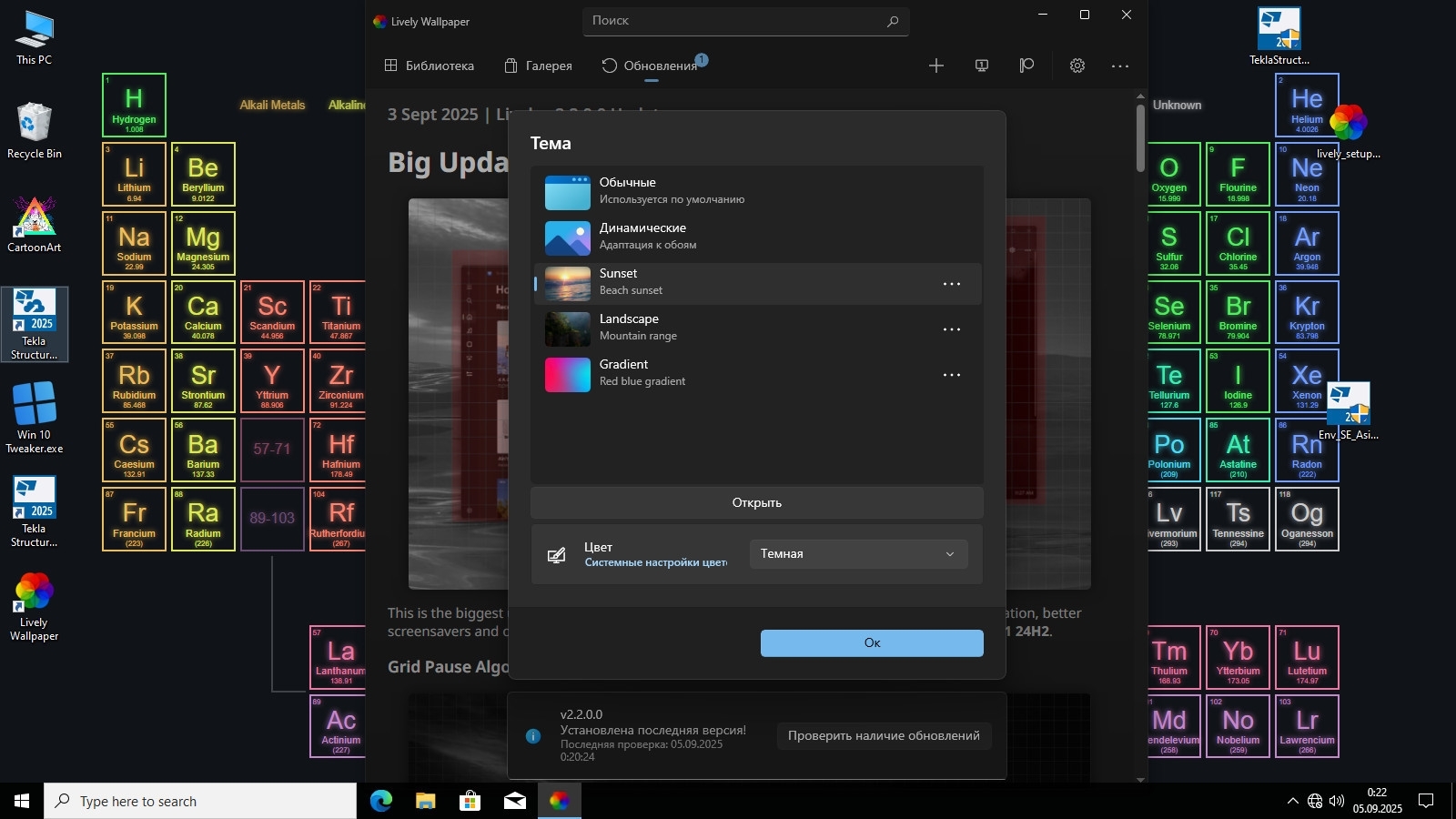Select the Динамические theme option
The image size is (1456, 819).
[x=757, y=238]
